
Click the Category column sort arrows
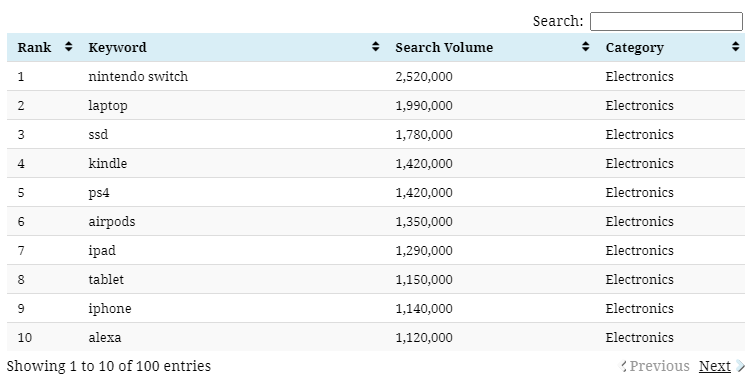[735, 47]
